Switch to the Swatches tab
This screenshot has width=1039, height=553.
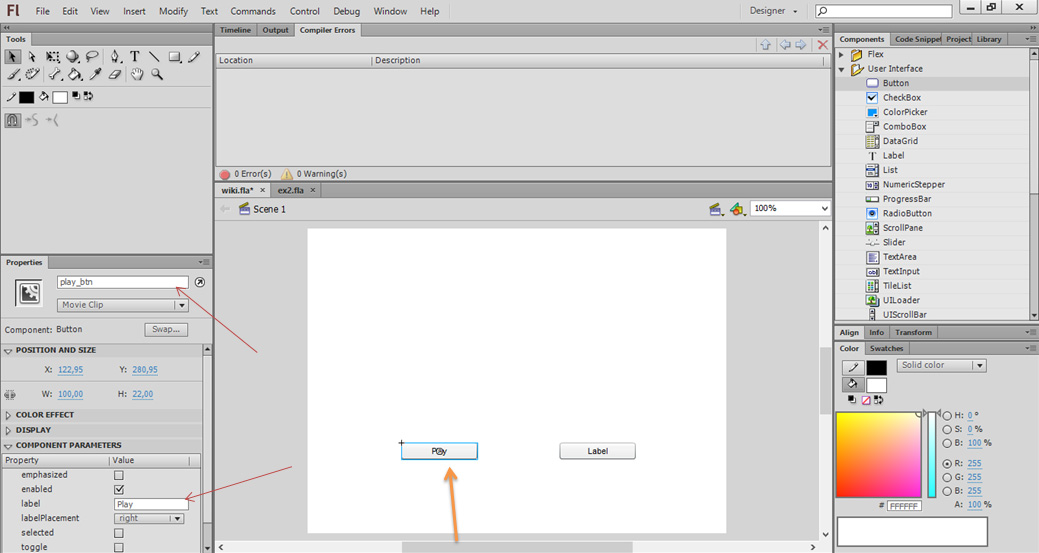coord(886,349)
